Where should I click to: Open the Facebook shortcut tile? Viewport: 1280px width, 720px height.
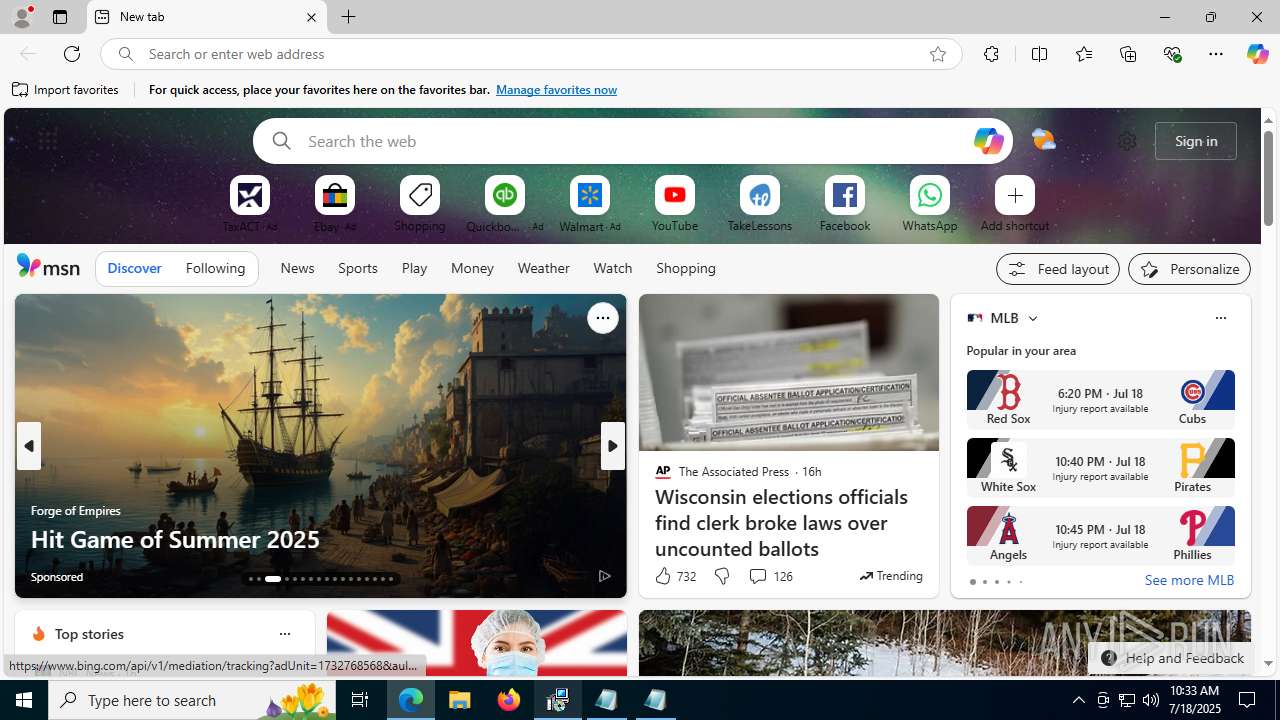(x=845, y=196)
